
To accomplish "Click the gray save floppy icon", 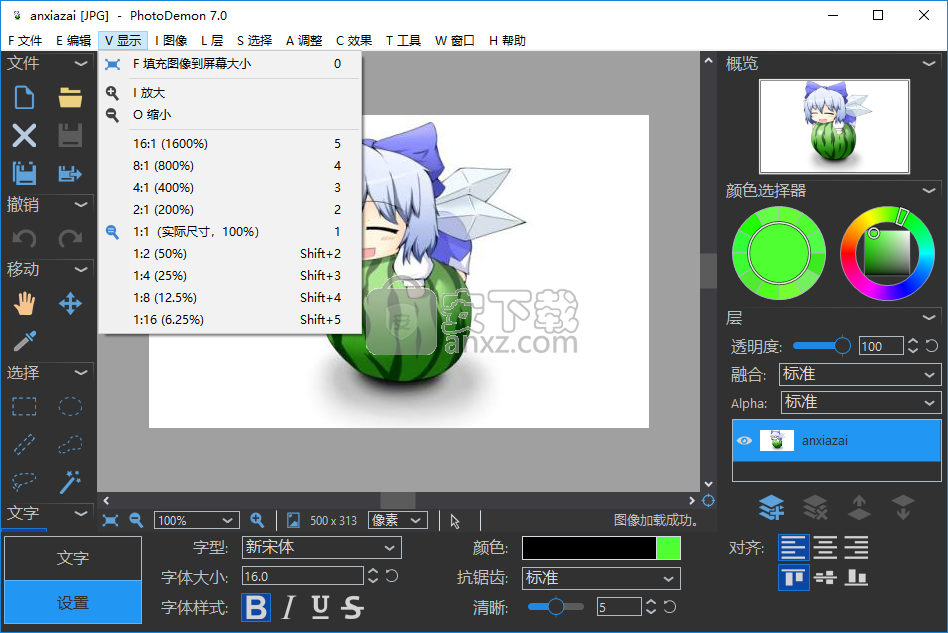I will pos(70,135).
